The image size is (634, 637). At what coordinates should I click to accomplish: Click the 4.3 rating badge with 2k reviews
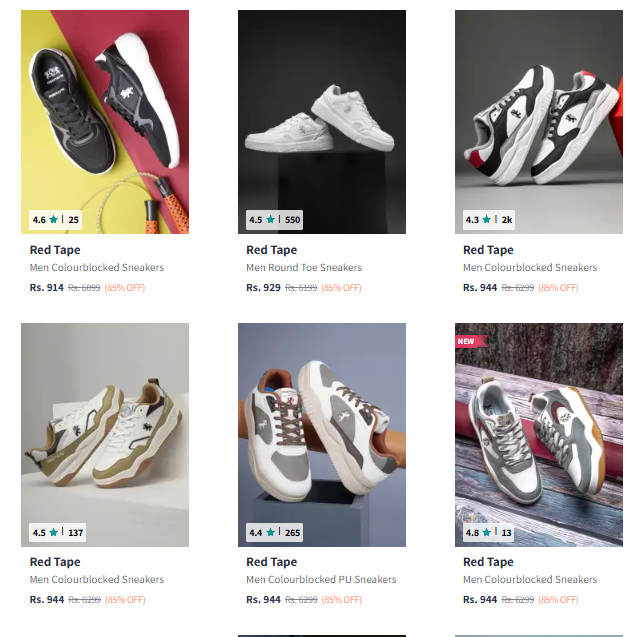[x=489, y=219]
